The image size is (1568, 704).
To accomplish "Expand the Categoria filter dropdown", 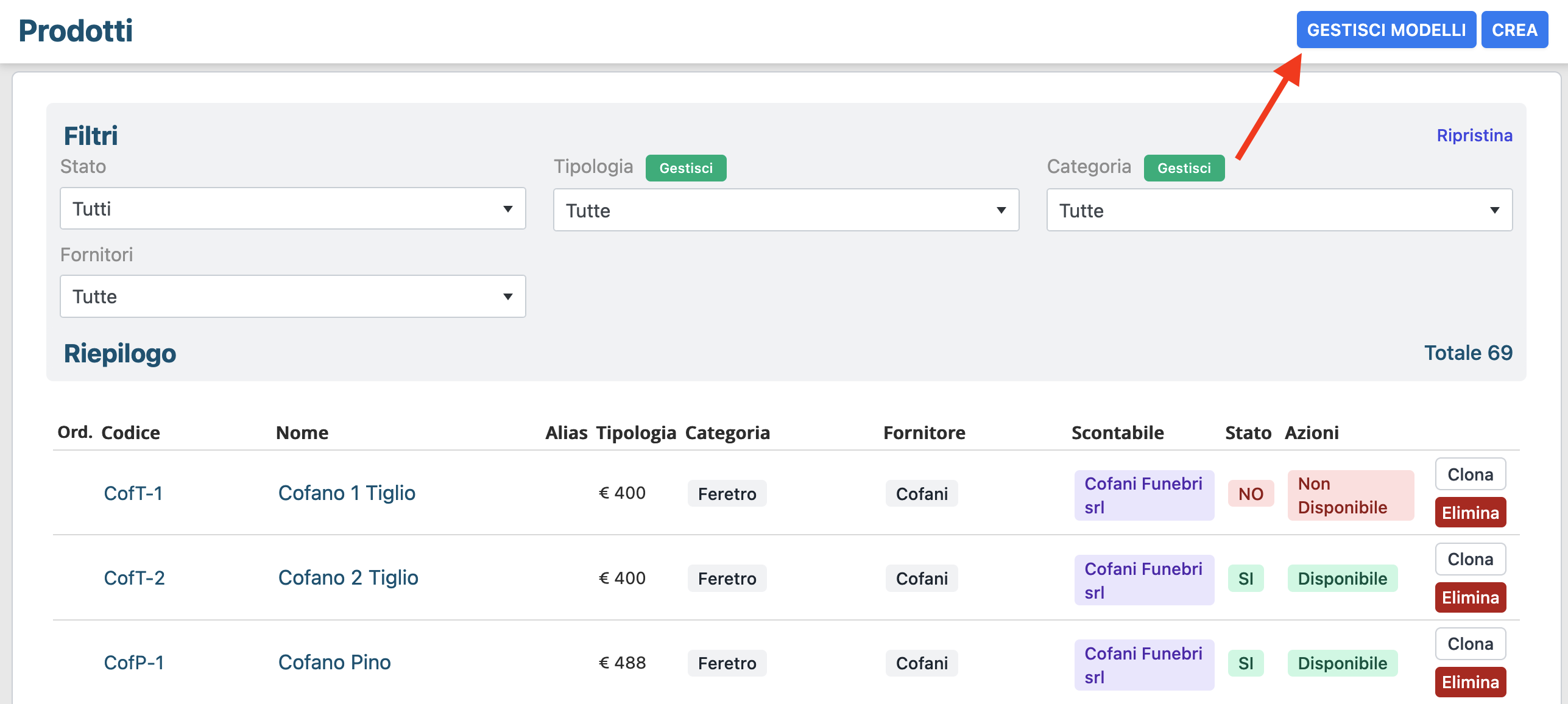I will [1279, 210].
